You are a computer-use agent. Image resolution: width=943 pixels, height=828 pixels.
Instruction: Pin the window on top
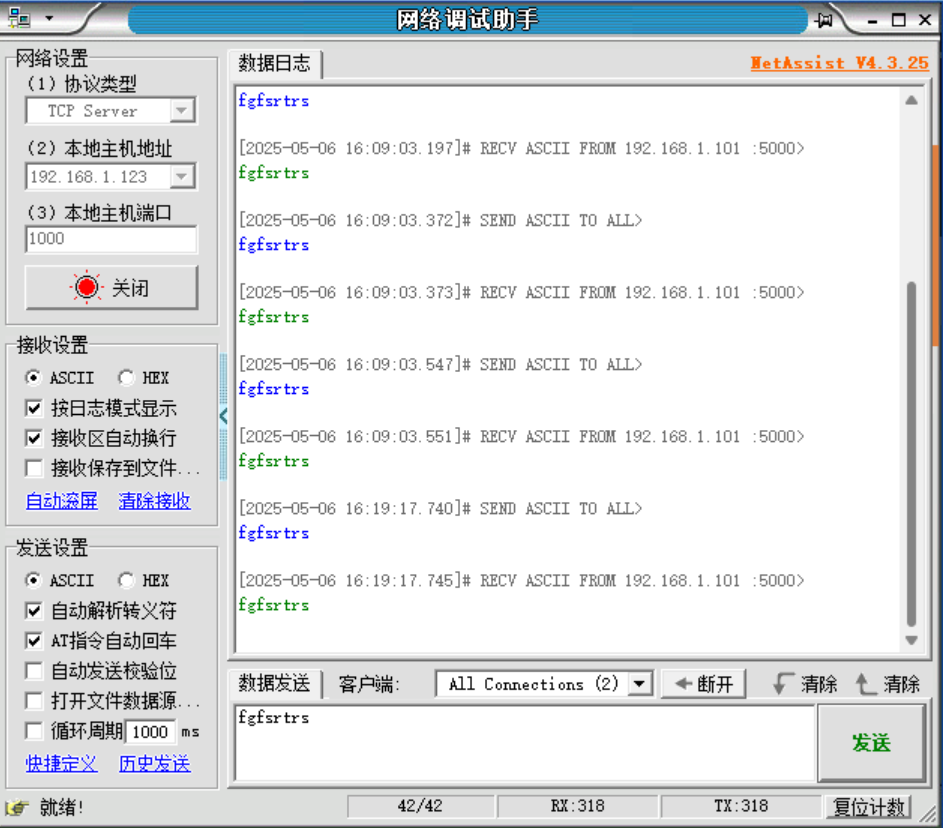click(824, 20)
